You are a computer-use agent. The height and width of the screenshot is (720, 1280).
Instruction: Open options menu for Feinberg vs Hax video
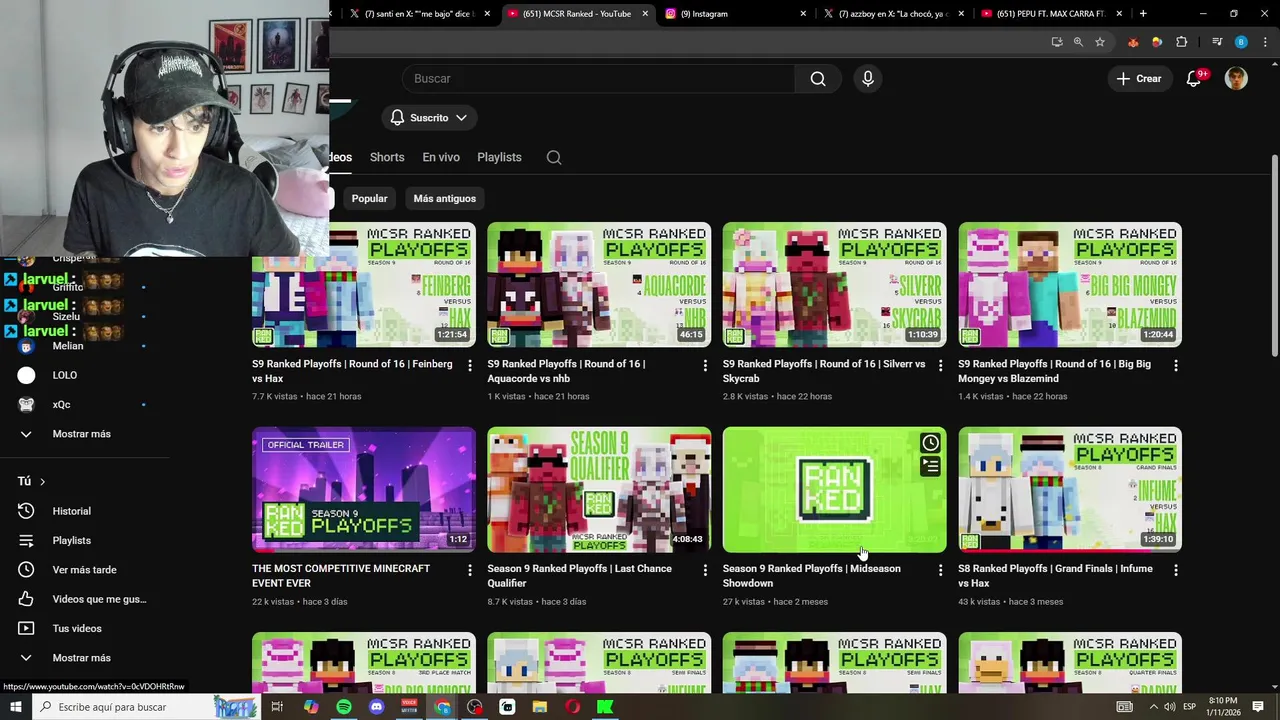pyautogui.click(x=470, y=366)
